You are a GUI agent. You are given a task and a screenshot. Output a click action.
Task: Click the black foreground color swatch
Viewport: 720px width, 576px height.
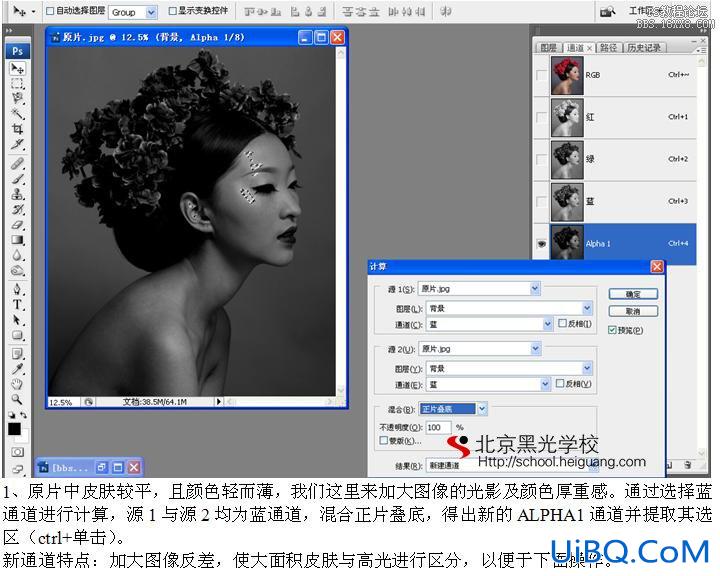[x=14, y=429]
